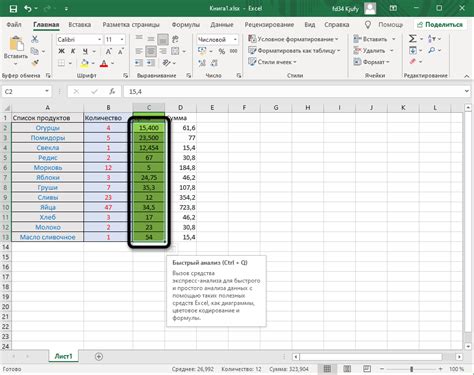The image size is (474, 375).
Task: Toggle wrap text in the alignment group
Action: [x=175, y=39]
